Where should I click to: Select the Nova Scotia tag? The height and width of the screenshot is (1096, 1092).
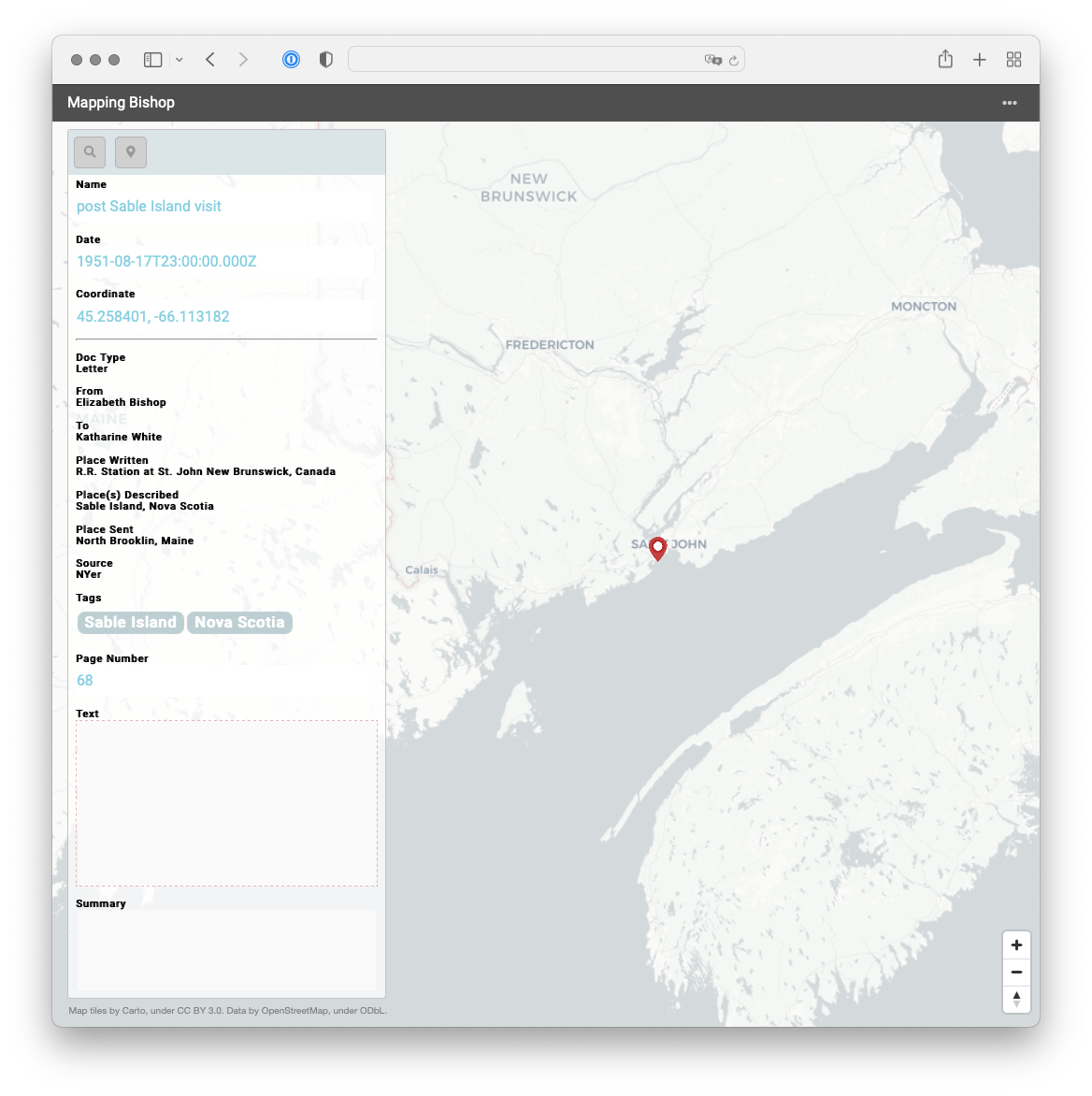239,622
